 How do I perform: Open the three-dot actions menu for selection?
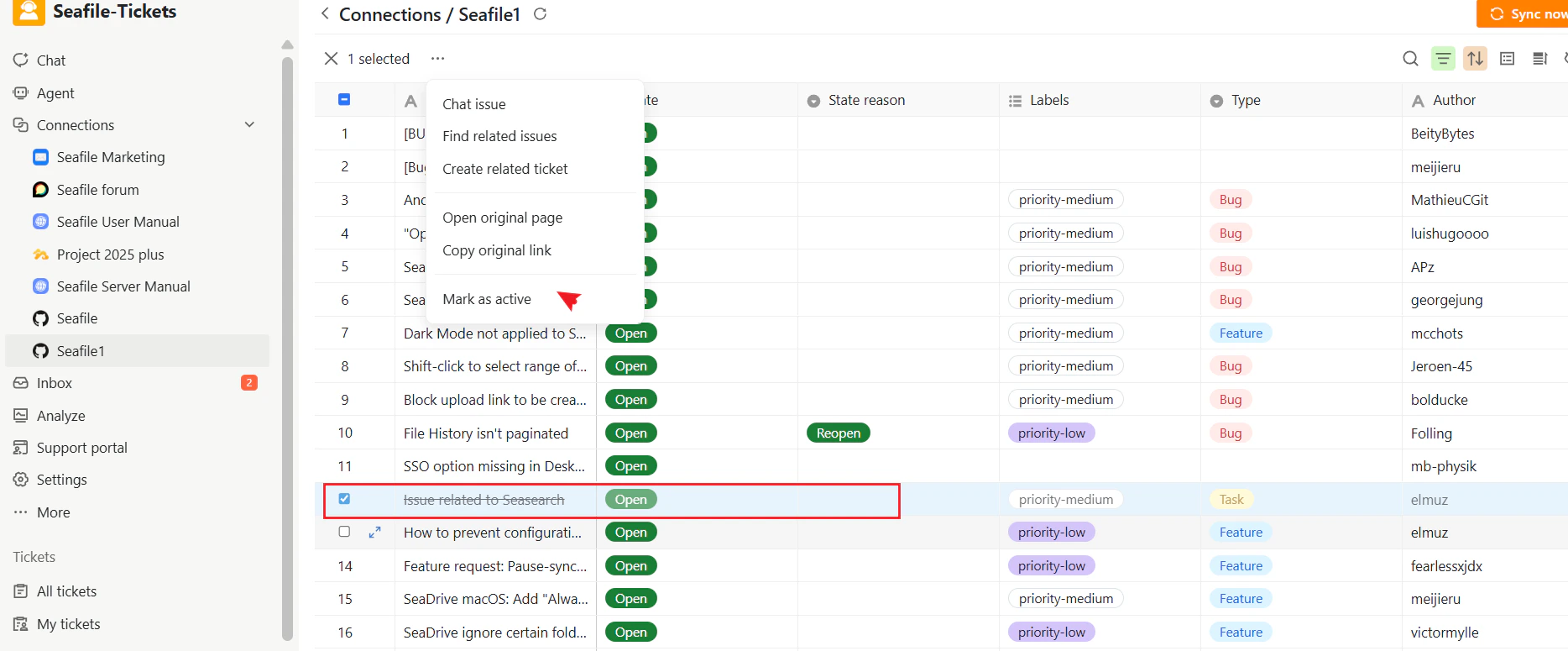pyautogui.click(x=437, y=58)
